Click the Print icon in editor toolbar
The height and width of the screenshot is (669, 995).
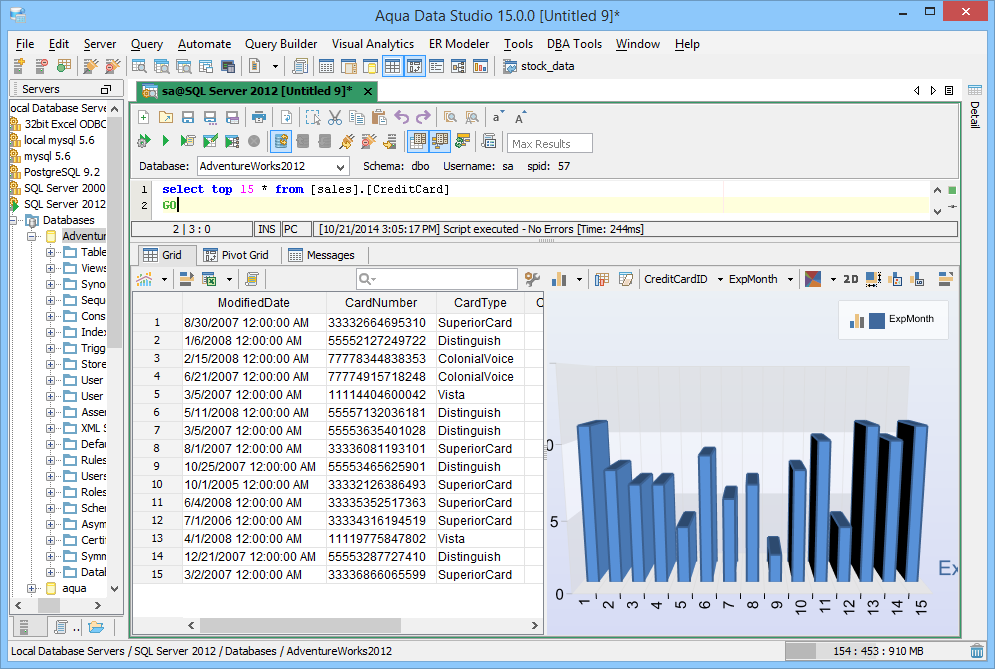(260, 117)
